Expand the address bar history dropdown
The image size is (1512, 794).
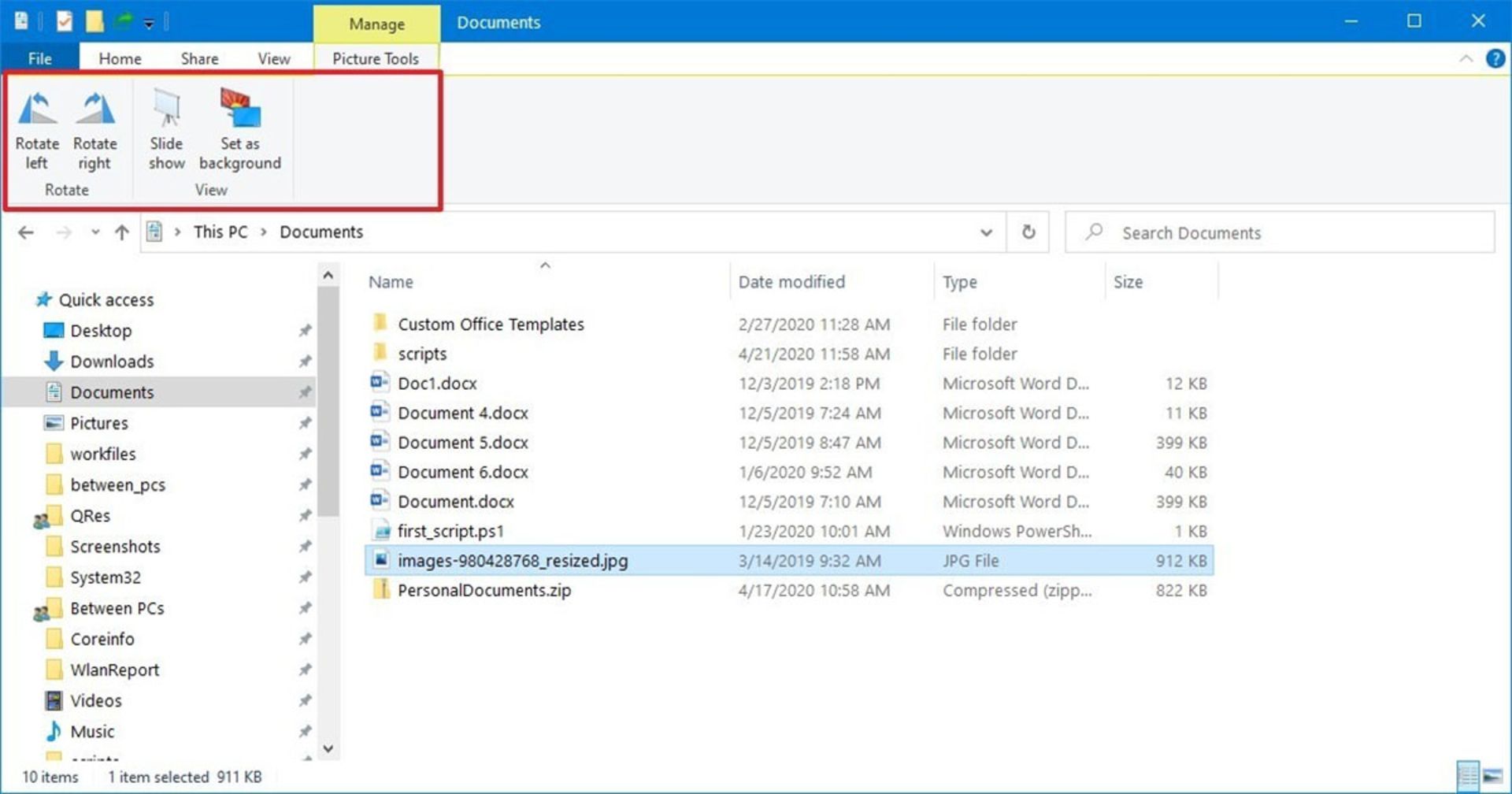tap(986, 232)
